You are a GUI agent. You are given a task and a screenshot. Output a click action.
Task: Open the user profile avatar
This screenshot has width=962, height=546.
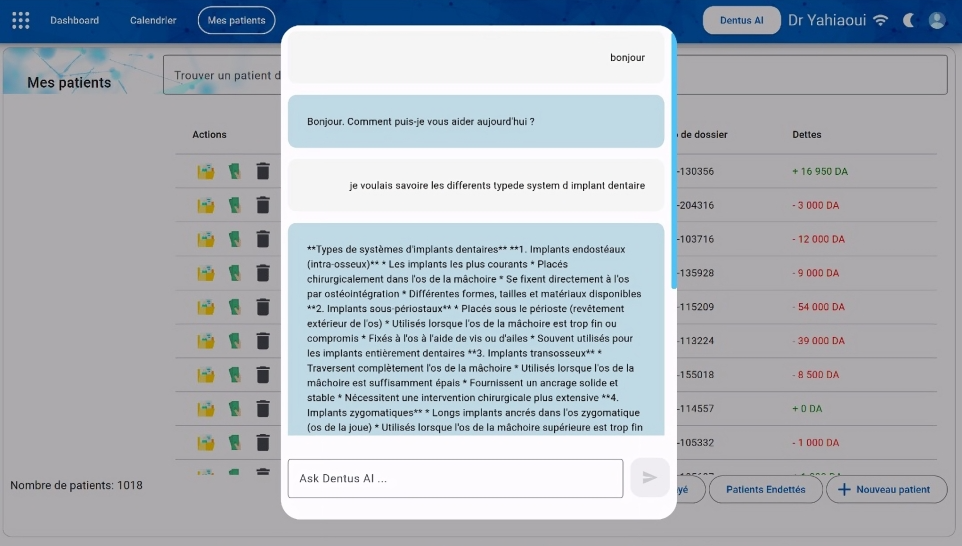(x=937, y=20)
